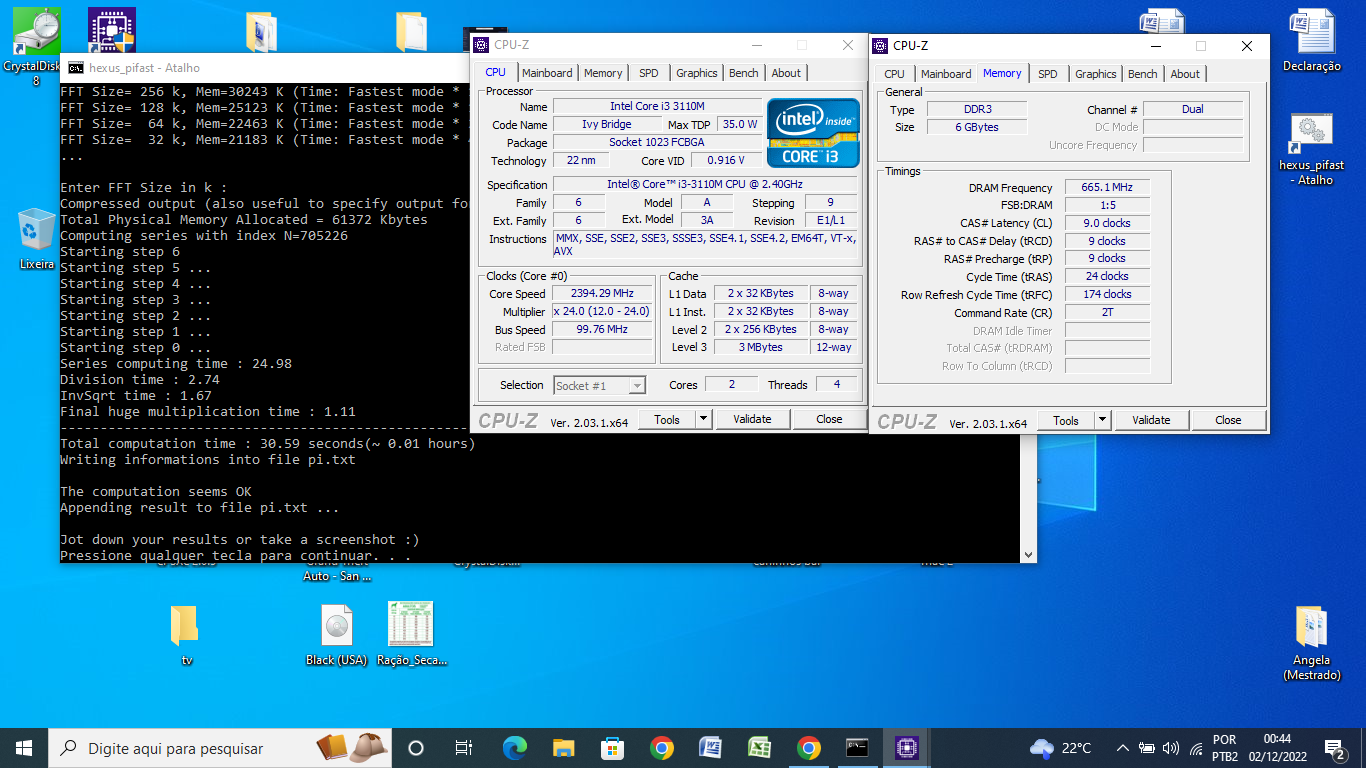
Task: Open Excel from the taskbar
Action: coord(759,748)
